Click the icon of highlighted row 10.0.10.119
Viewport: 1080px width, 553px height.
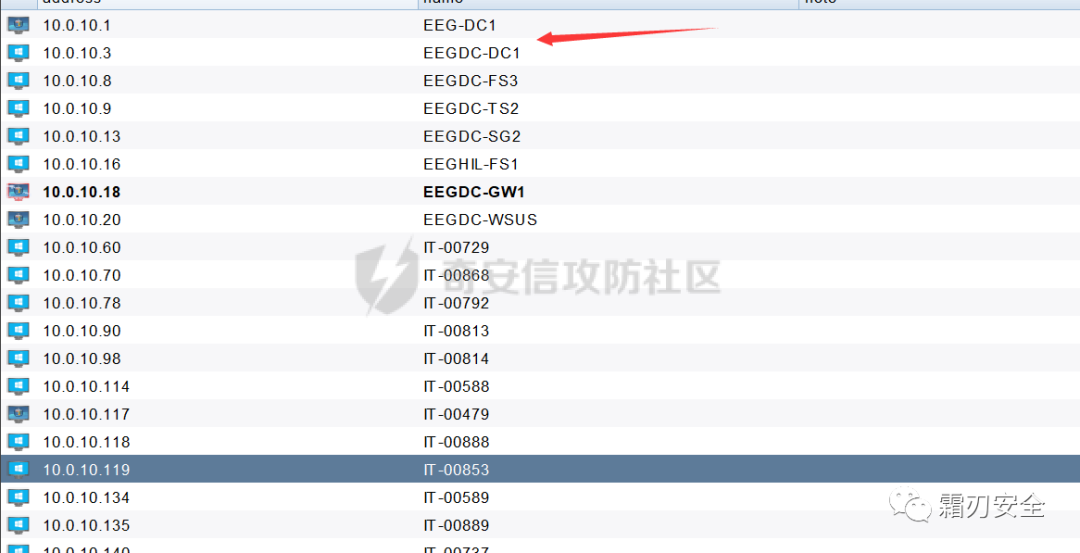pyautogui.click(x=18, y=469)
